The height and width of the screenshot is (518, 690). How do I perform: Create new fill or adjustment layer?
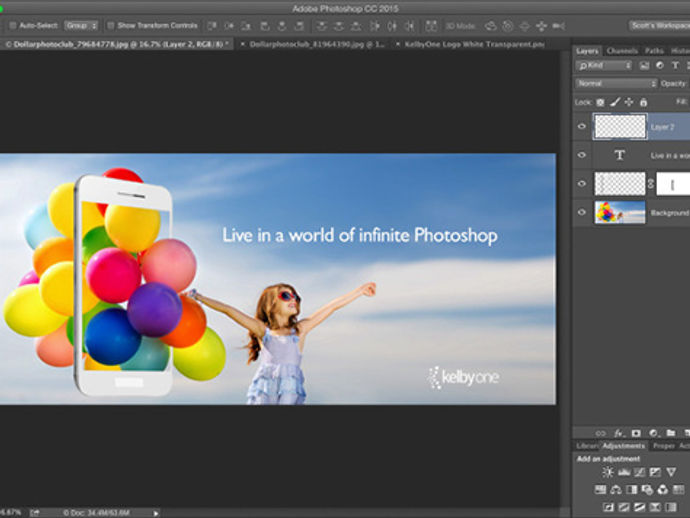pos(653,434)
